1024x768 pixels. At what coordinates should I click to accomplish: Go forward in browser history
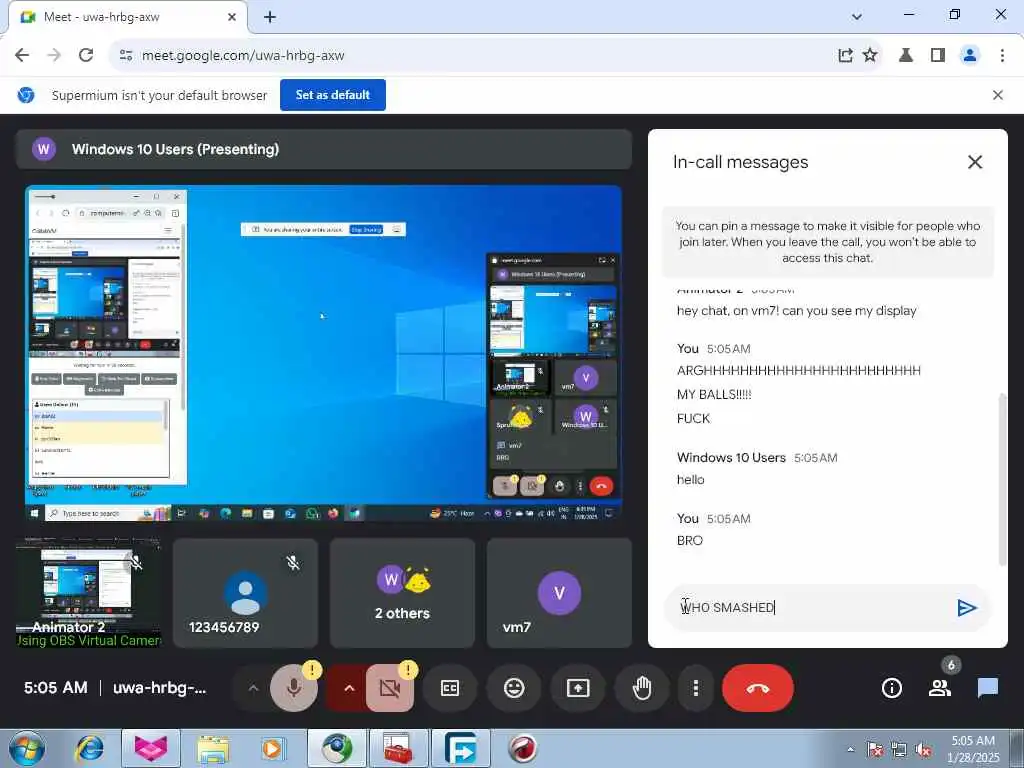54,55
